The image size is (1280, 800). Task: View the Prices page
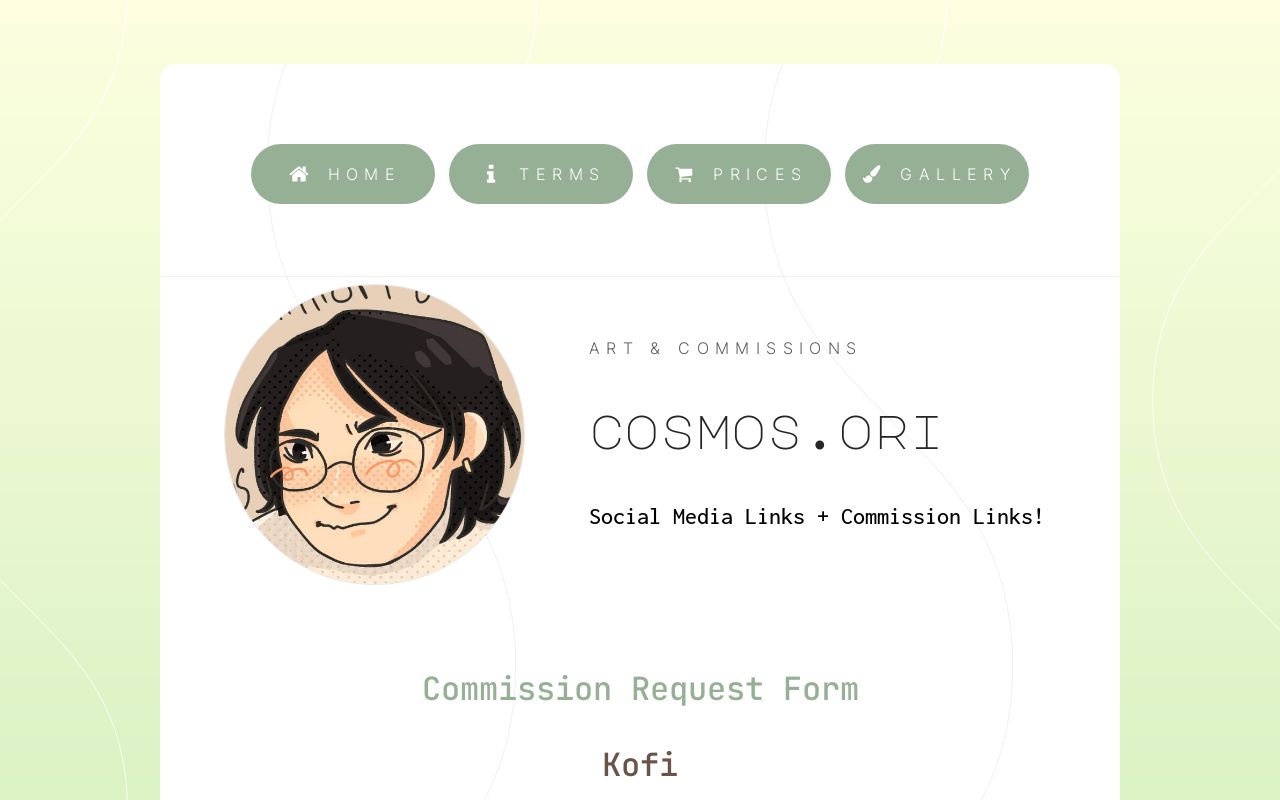(x=739, y=174)
